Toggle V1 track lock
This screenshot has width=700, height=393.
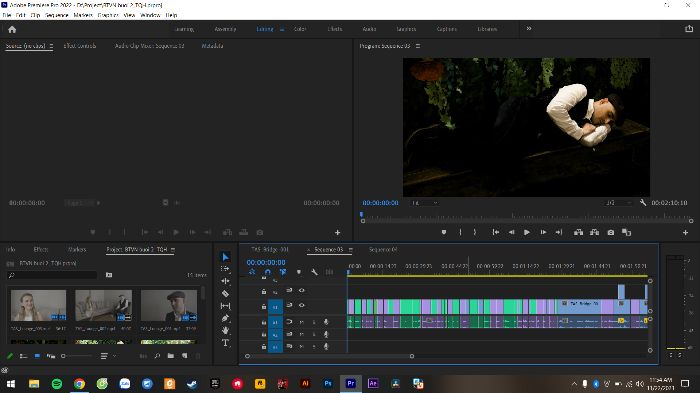[x=264, y=306]
